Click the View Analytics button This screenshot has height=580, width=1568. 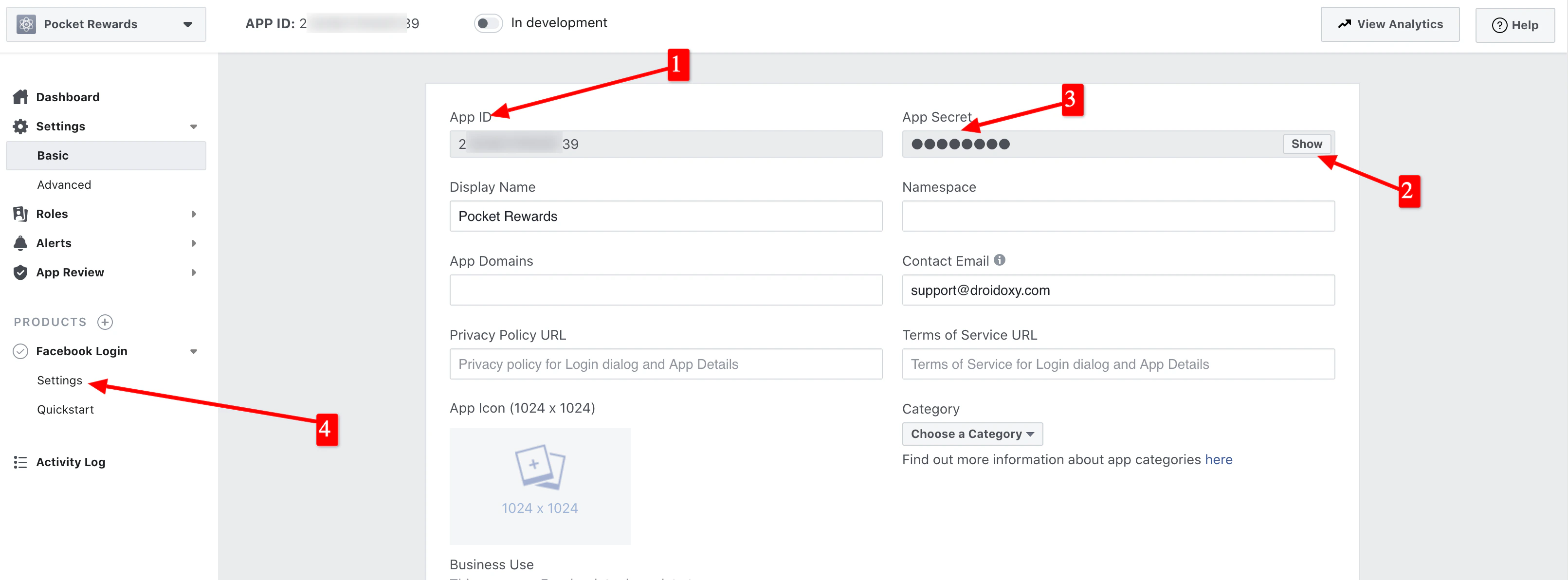[1390, 24]
